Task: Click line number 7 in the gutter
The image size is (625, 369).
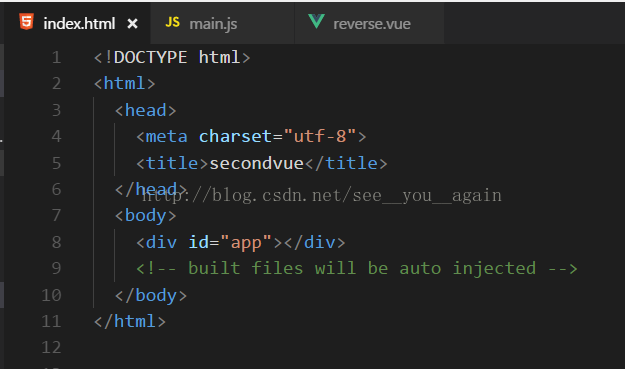Action: pyautogui.click(x=56, y=216)
